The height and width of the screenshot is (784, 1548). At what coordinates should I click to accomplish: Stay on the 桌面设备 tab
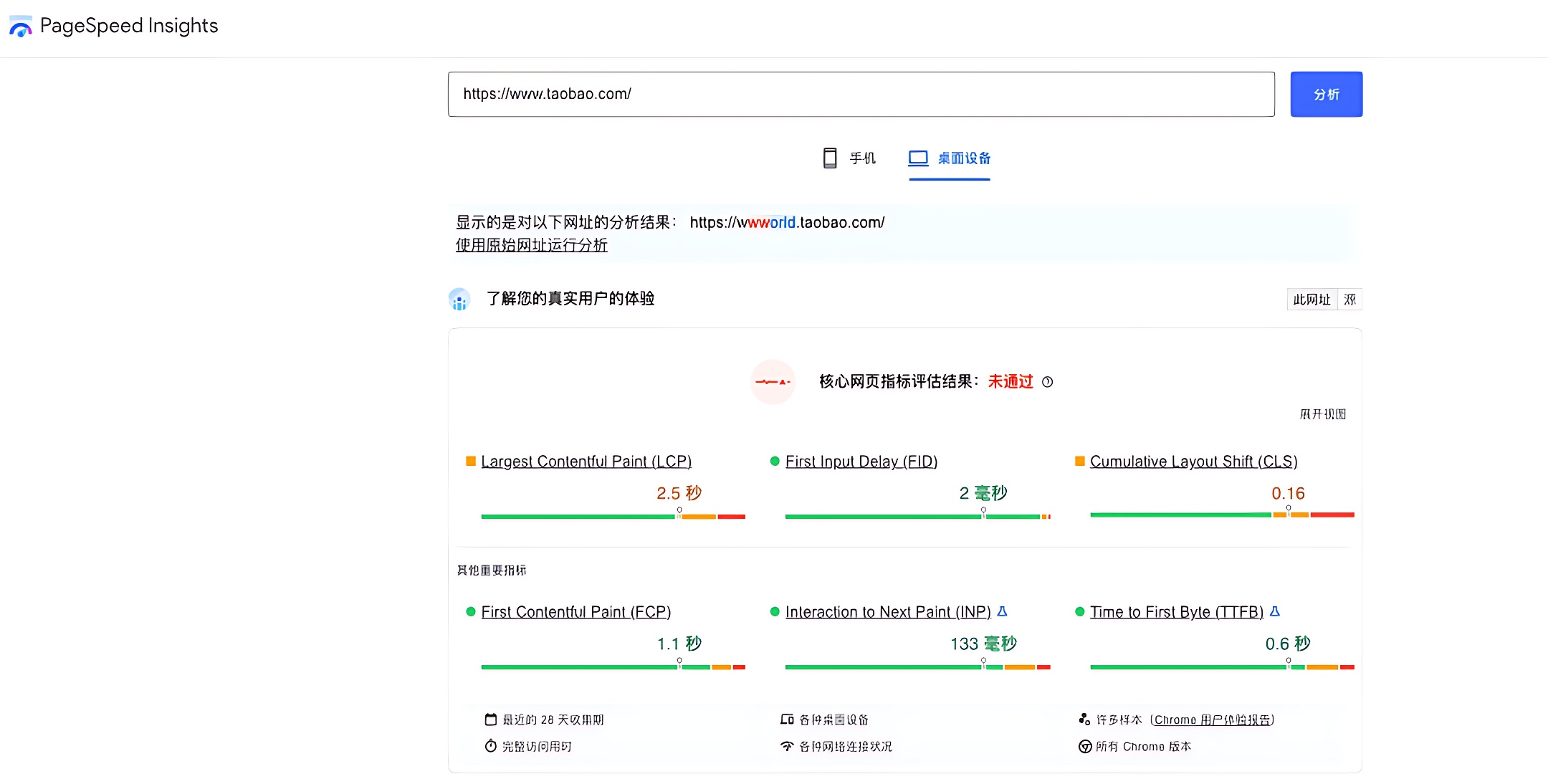tap(949, 158)
